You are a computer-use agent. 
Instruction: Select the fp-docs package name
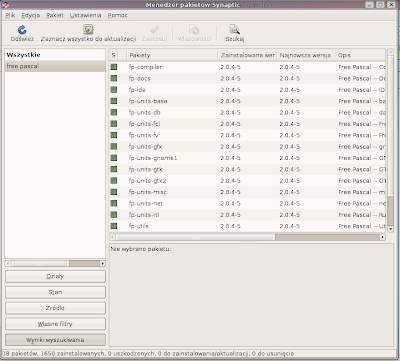click(x=140, y=78)
